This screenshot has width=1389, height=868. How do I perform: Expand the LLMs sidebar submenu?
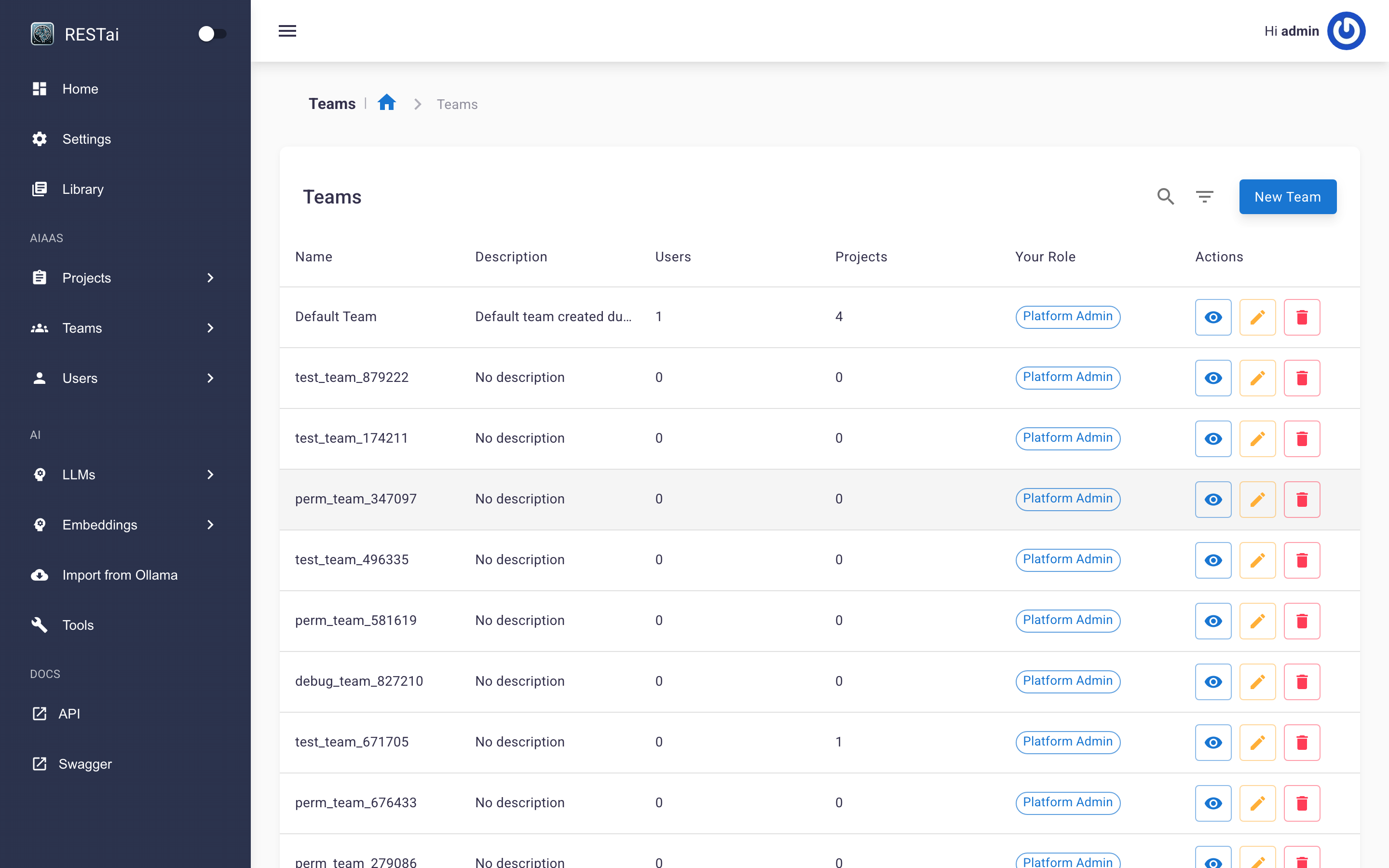(x=210, y=475)
